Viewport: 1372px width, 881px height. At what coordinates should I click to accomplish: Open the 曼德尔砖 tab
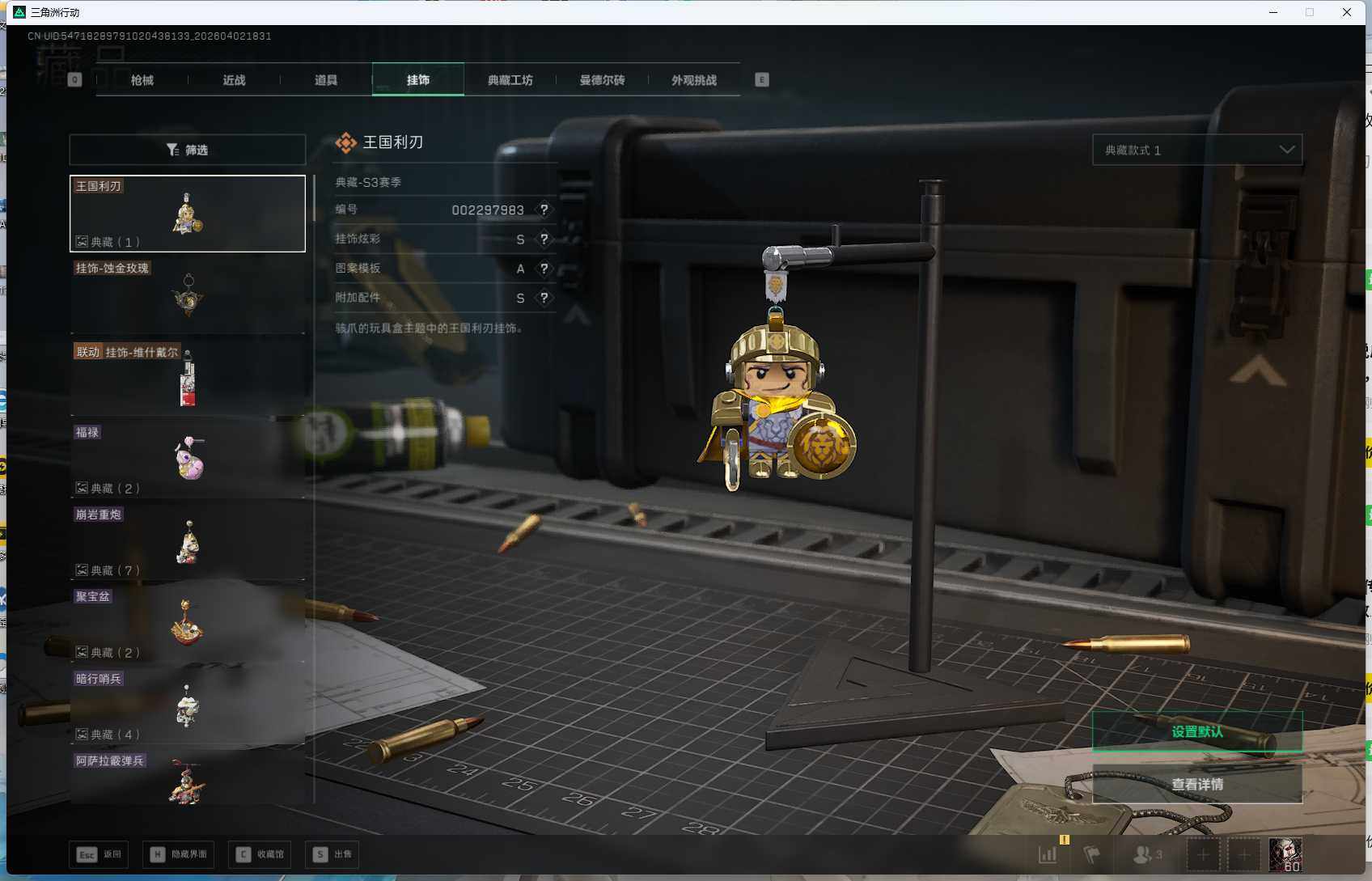coord(602,80)
